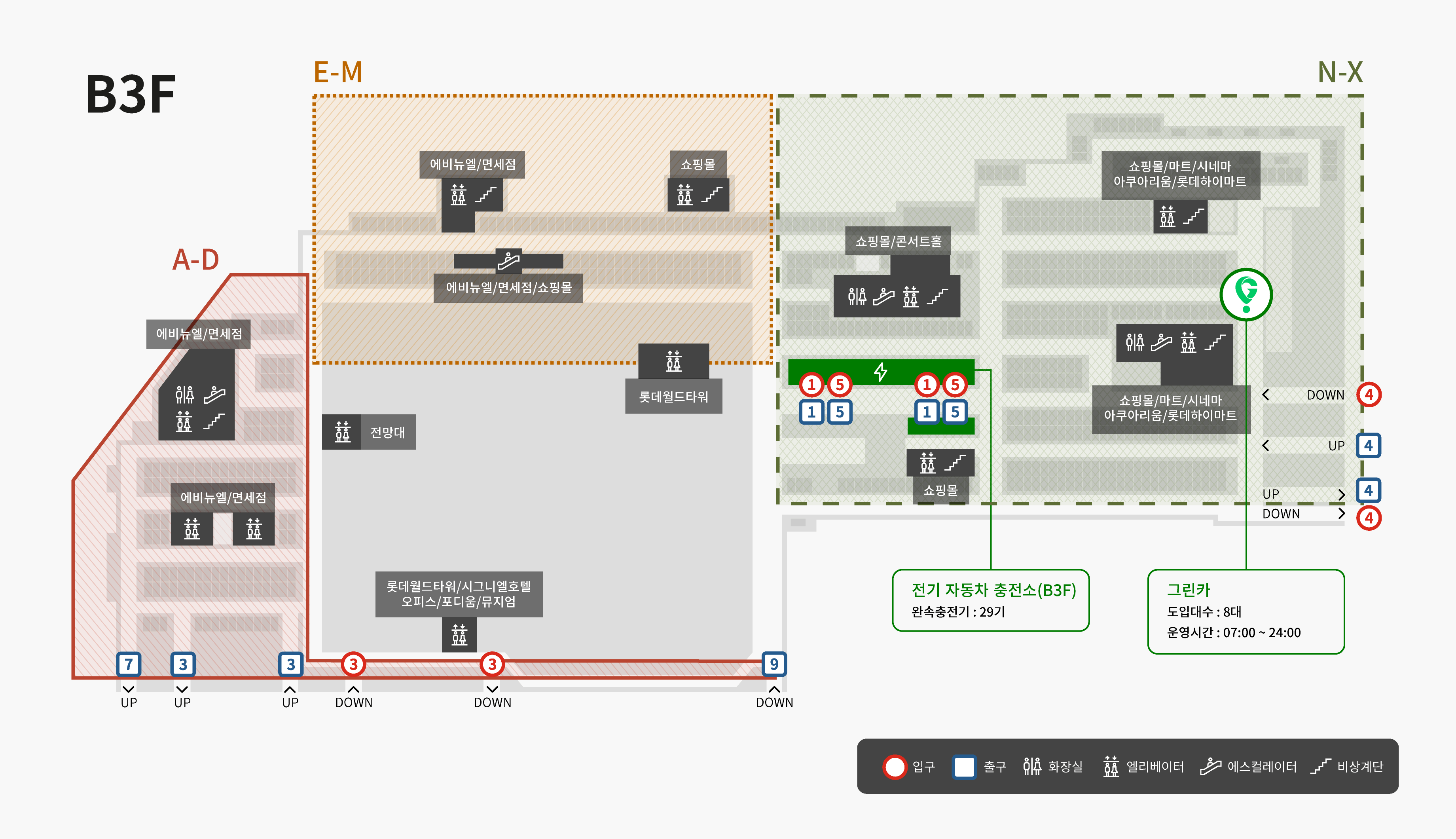Click the blue 출구 square in legend
The image size is (1456, 839).
click(x=964, y=767)
